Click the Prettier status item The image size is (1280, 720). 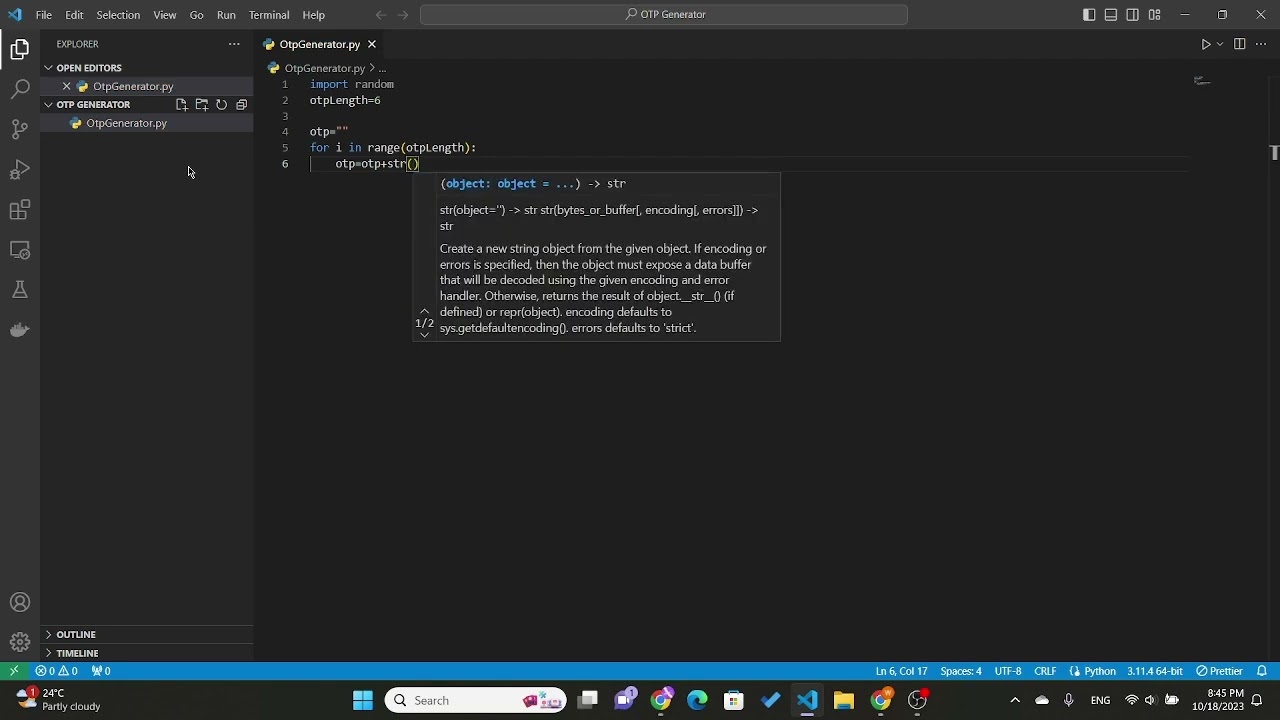click(1220, 671)
